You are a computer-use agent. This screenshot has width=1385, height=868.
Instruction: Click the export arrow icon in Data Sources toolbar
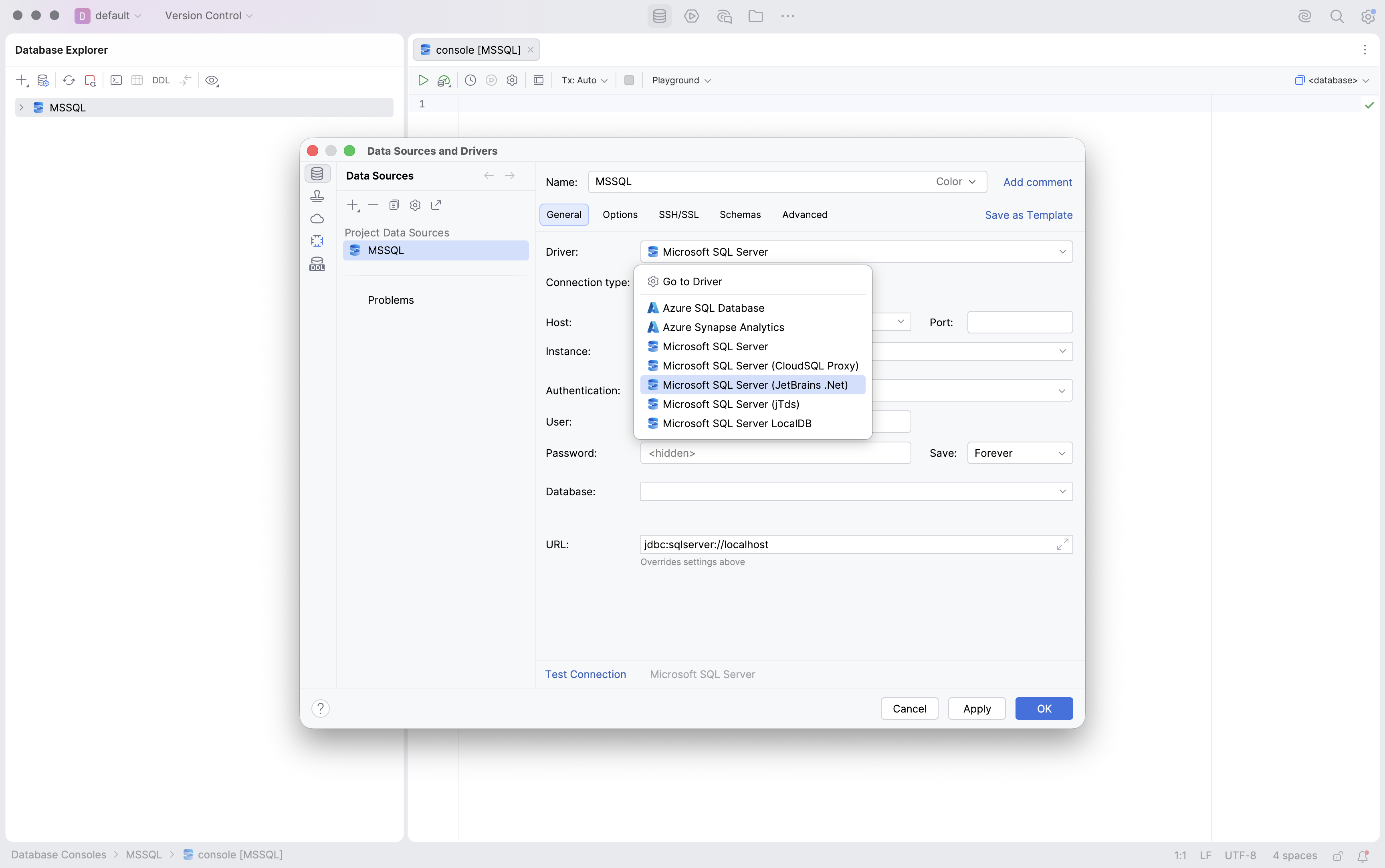click(x=436, y=205)
